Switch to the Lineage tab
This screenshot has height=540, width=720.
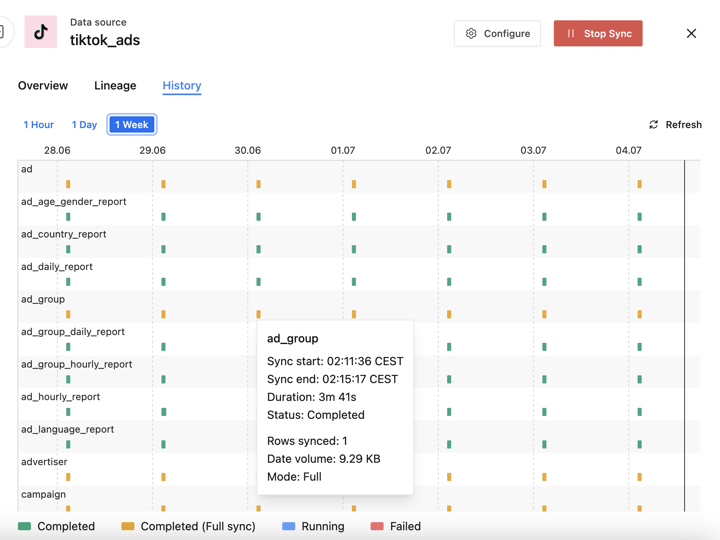pyautogui.click(x=115, y=86)
